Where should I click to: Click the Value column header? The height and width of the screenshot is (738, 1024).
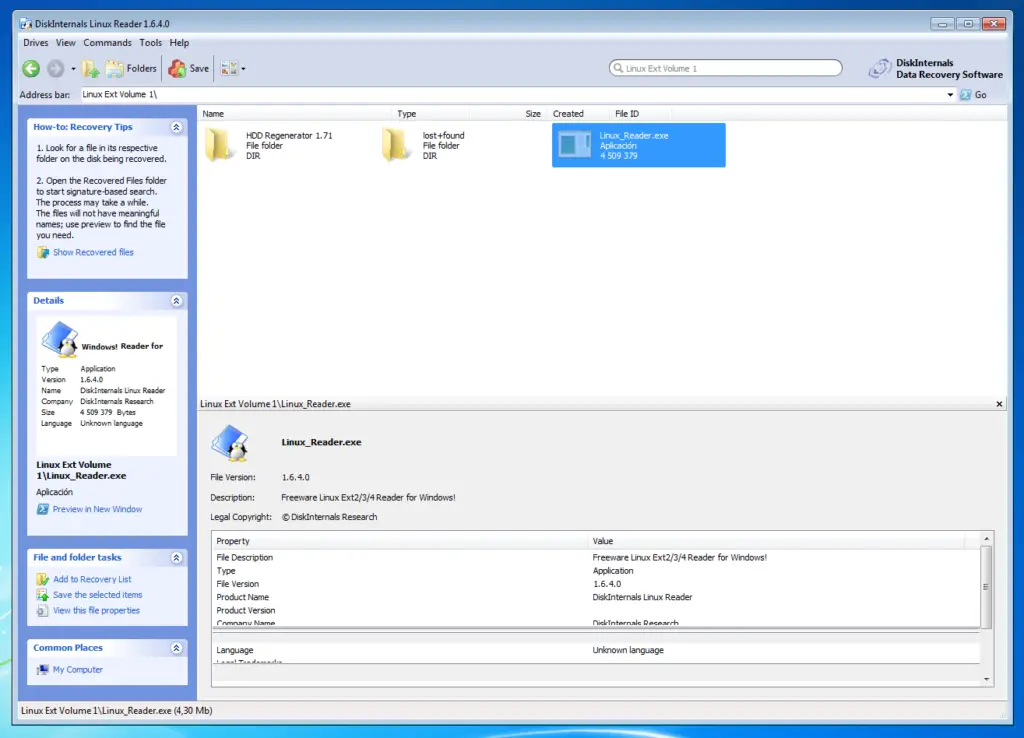click(x=776, y=541)
